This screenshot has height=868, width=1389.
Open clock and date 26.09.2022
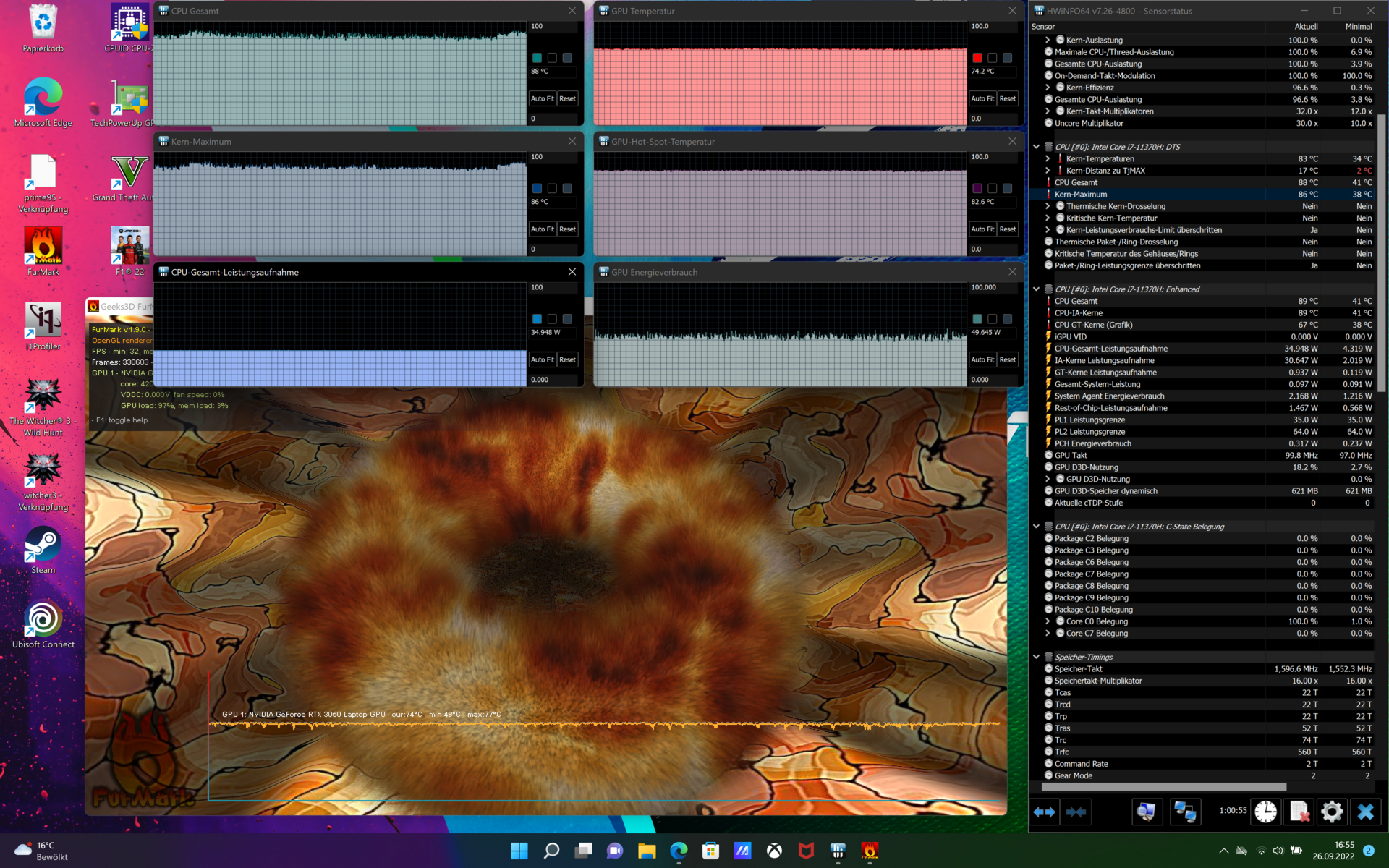1333,851
